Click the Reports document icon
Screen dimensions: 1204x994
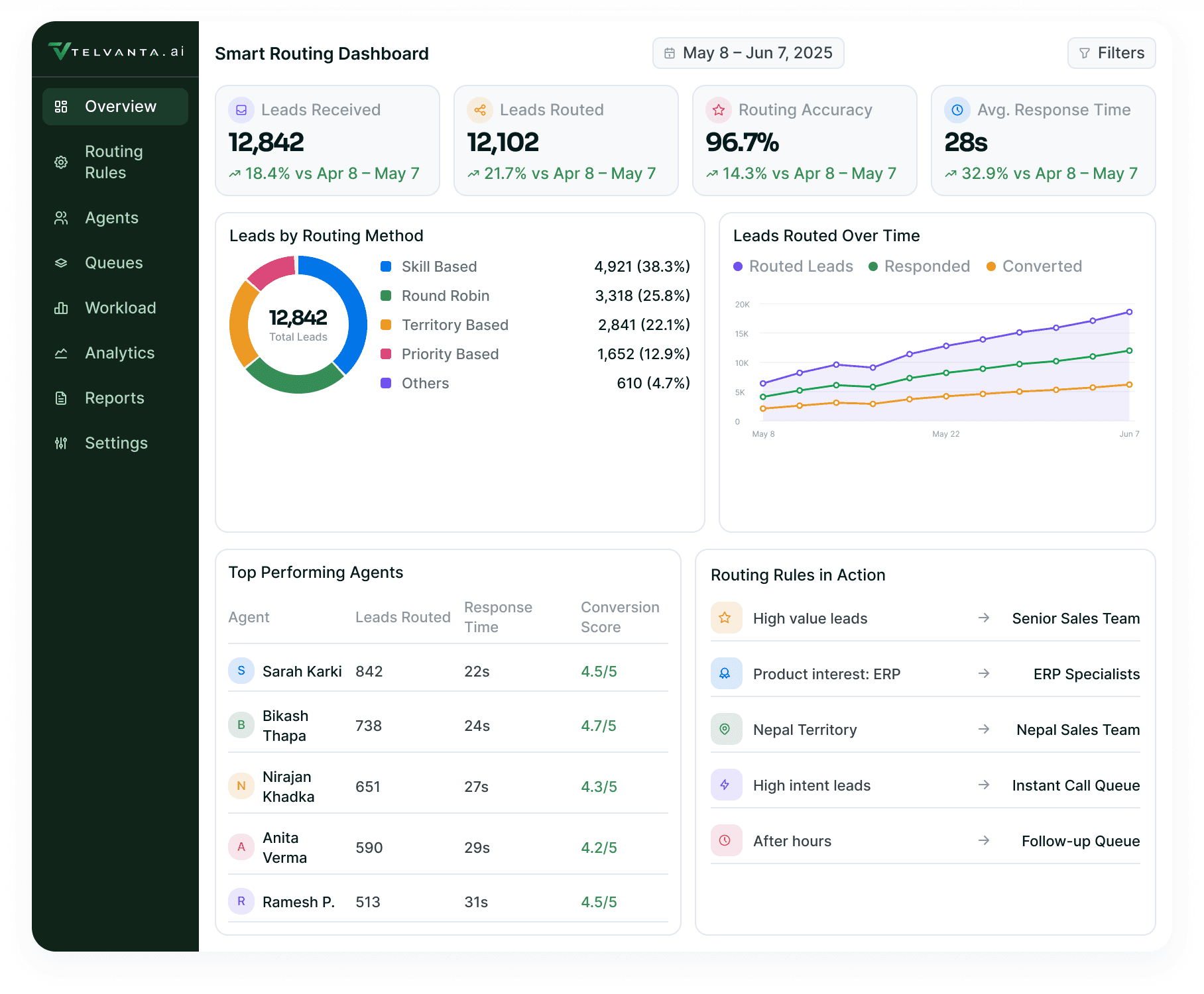61,398
